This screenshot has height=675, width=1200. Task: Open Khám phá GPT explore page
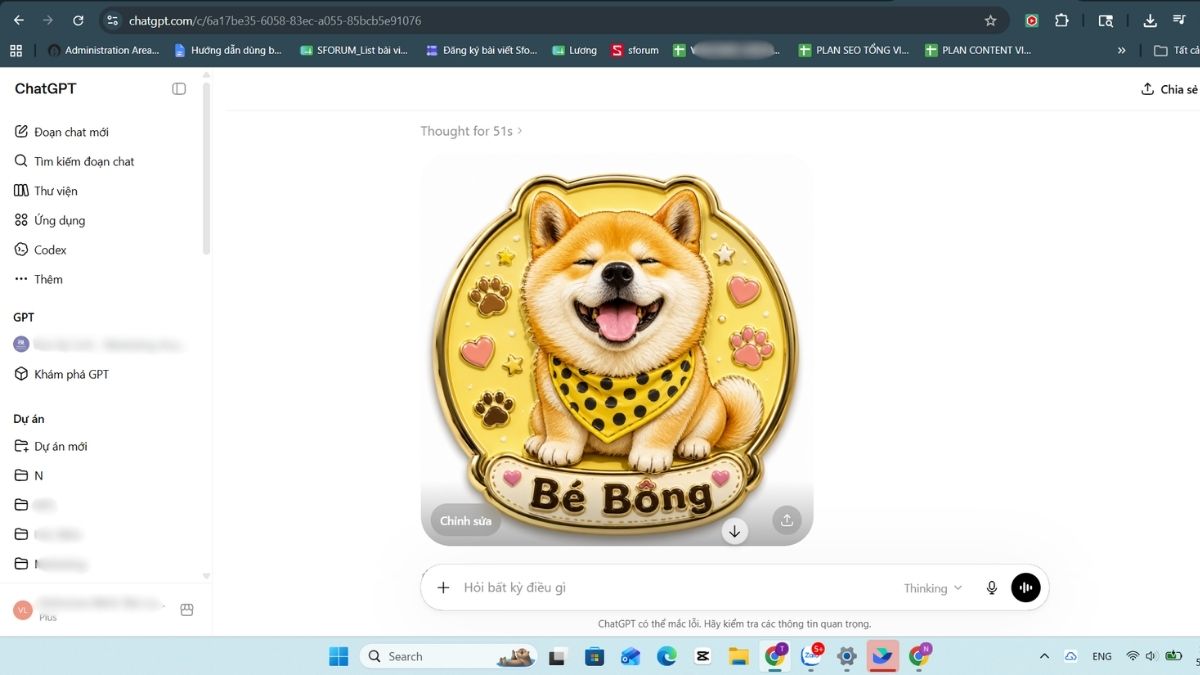tap(62, 374)
